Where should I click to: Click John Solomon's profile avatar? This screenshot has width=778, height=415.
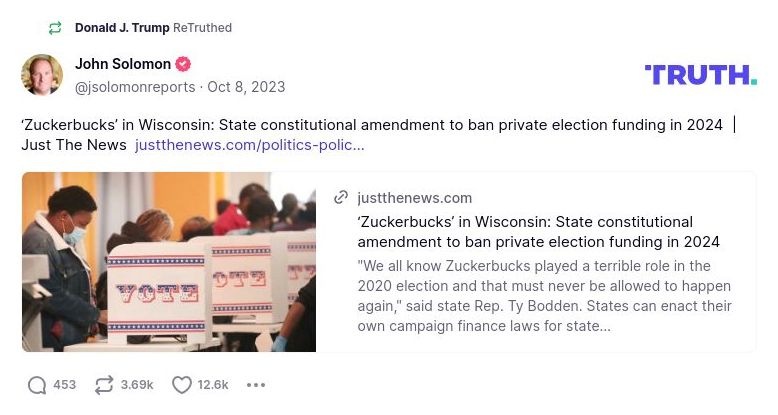pyautogui.click(x=42, y=75)
